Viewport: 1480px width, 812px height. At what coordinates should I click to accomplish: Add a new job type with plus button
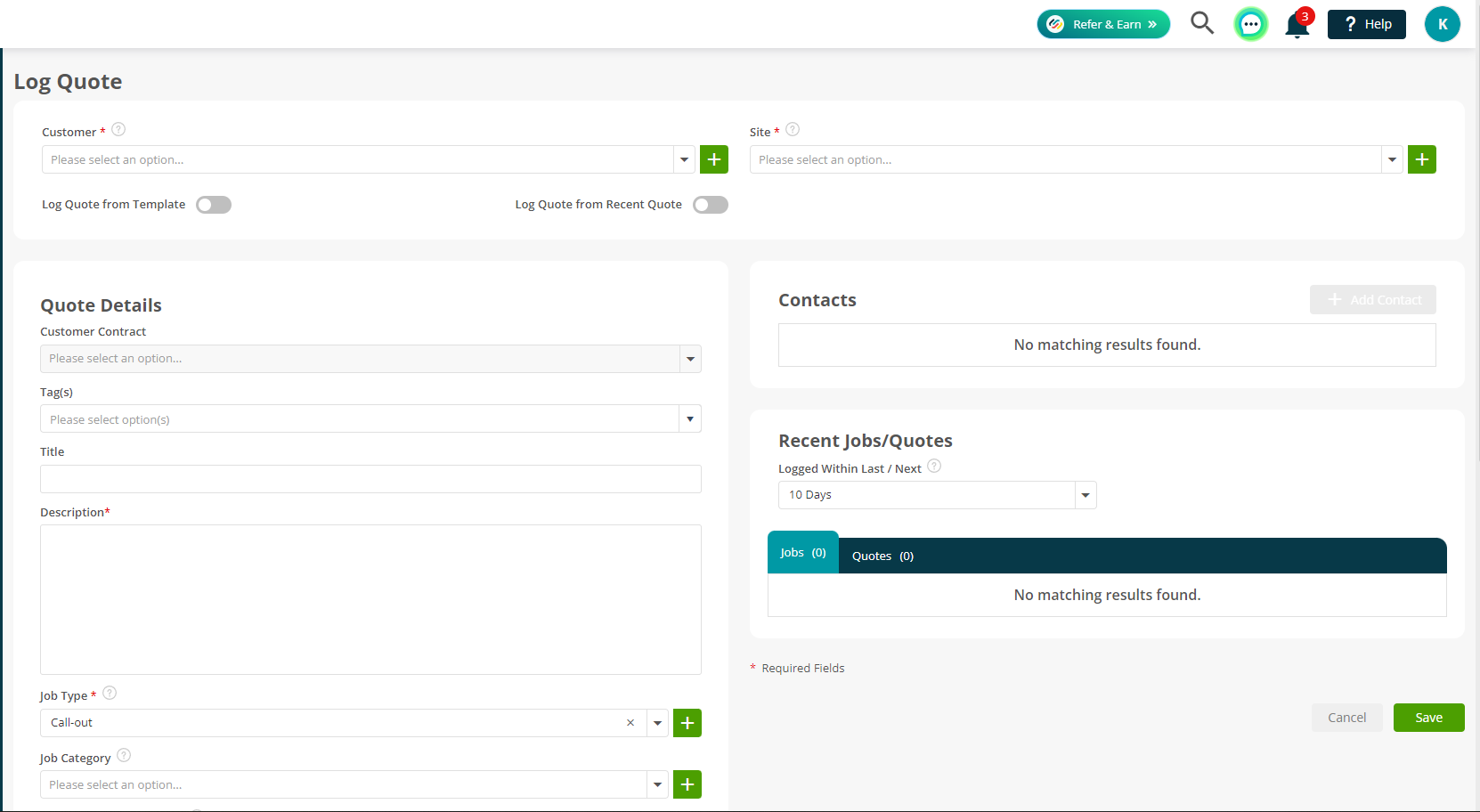click(687, 723)
